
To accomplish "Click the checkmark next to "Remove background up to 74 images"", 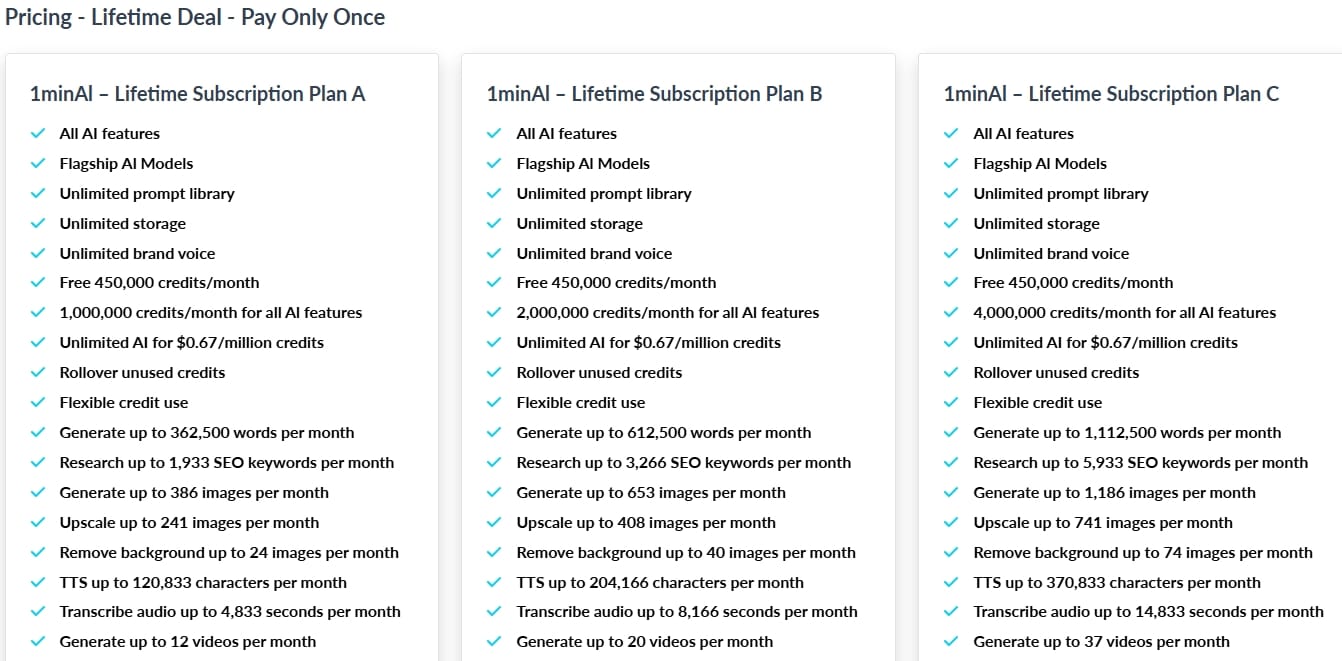I will click(952, 552).
